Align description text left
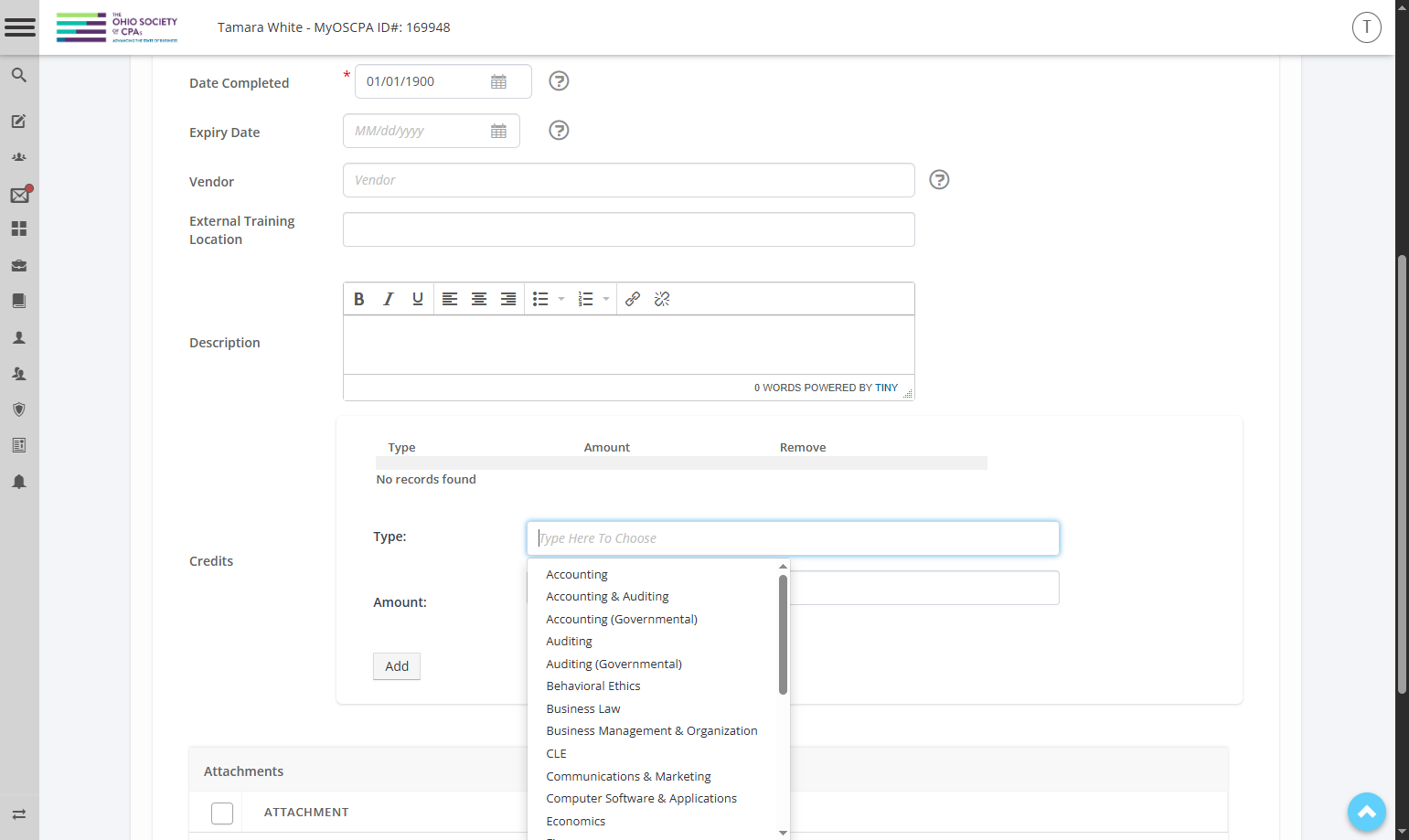 (x=450, y=299)
